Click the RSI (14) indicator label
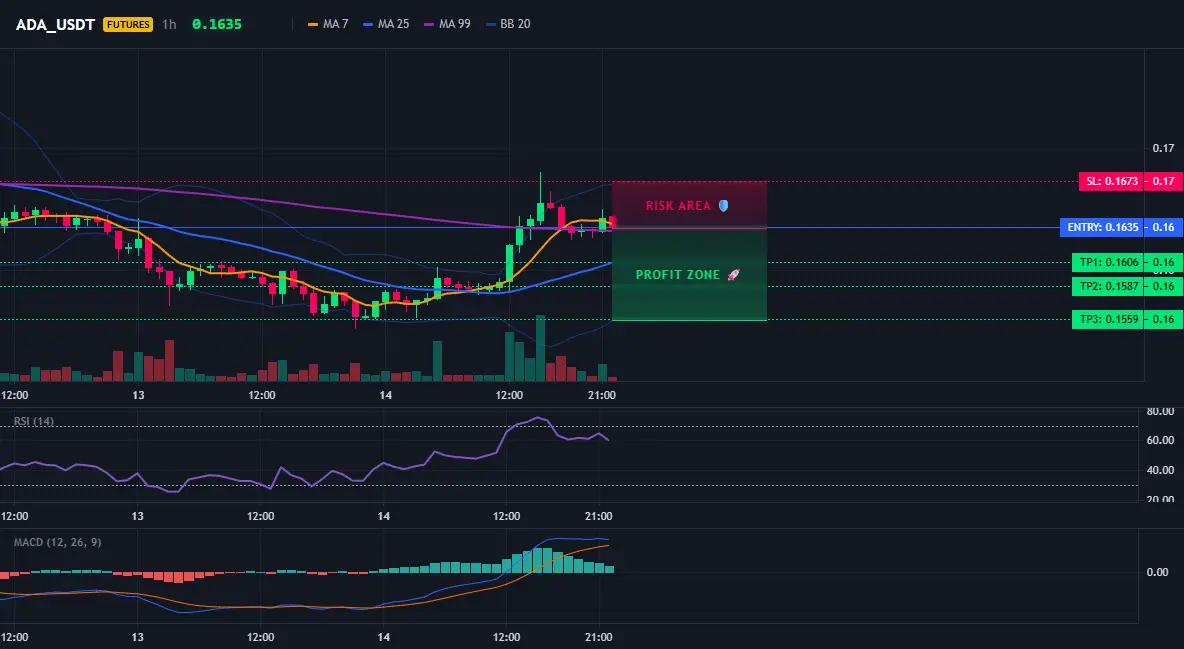Image resolution: width=1184 pixels, height=649 pixels. pyautogui.click(x=34, y=421)
